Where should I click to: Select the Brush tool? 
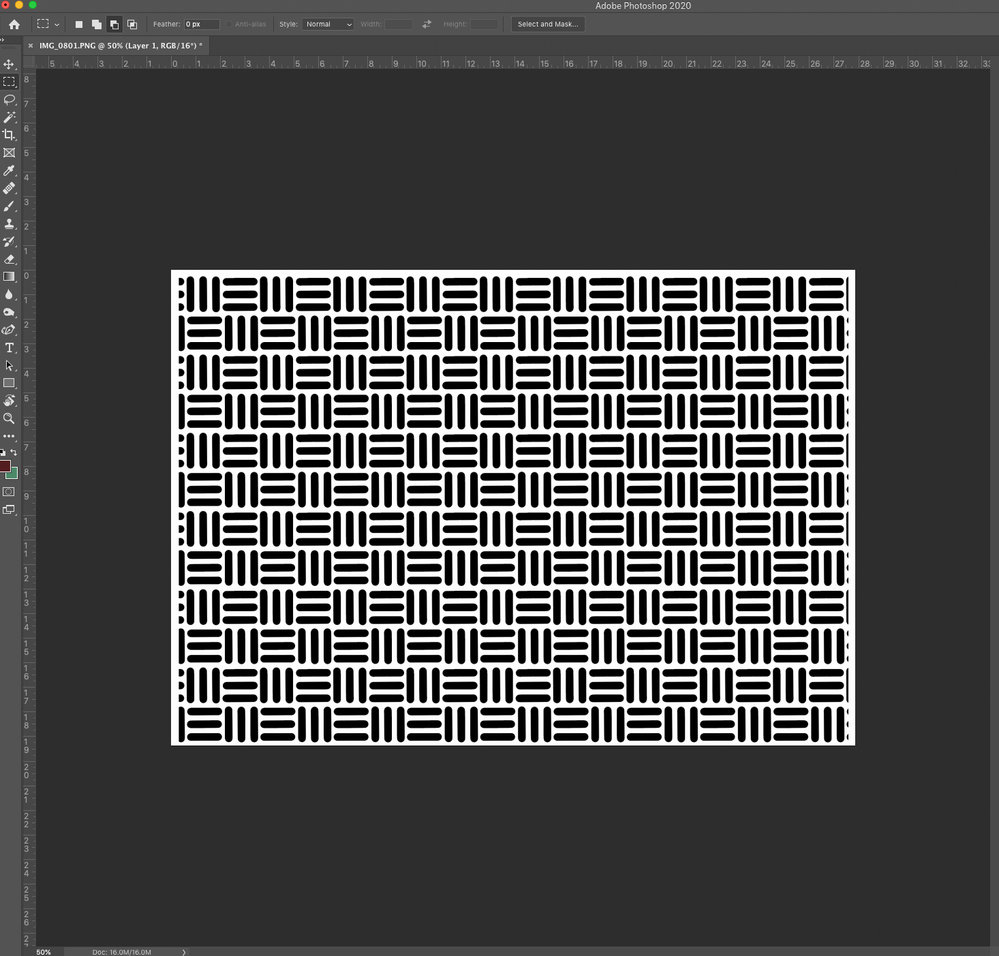[9, 206]
